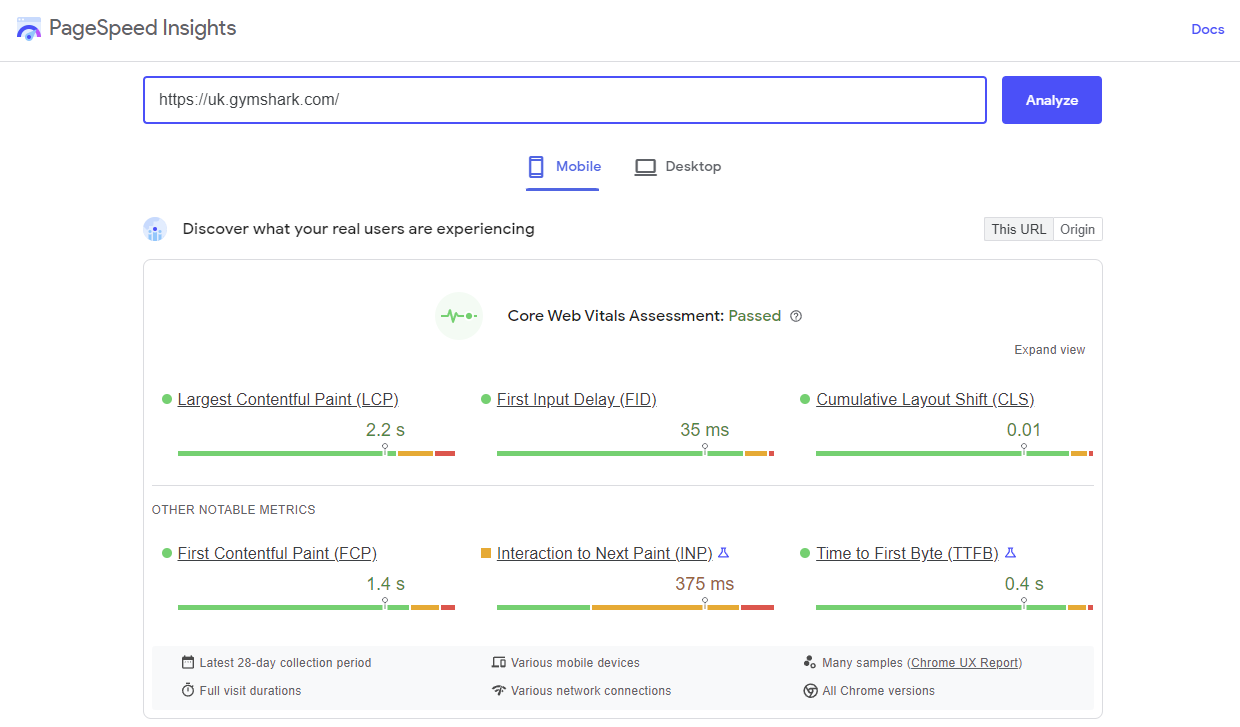
Task: Open the Chrome UX Report link
Action: coord(964,662)
